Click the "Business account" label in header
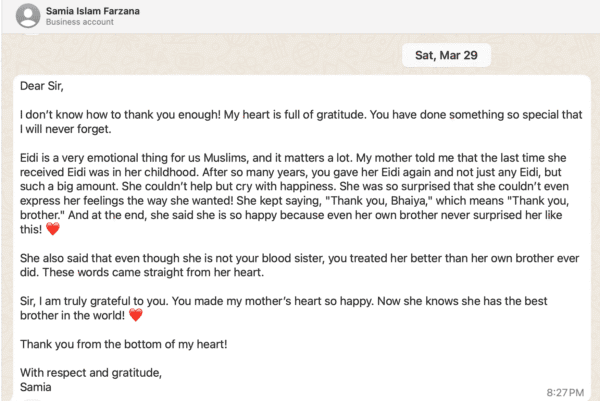 pyautogui.click(x=80, y=22)
